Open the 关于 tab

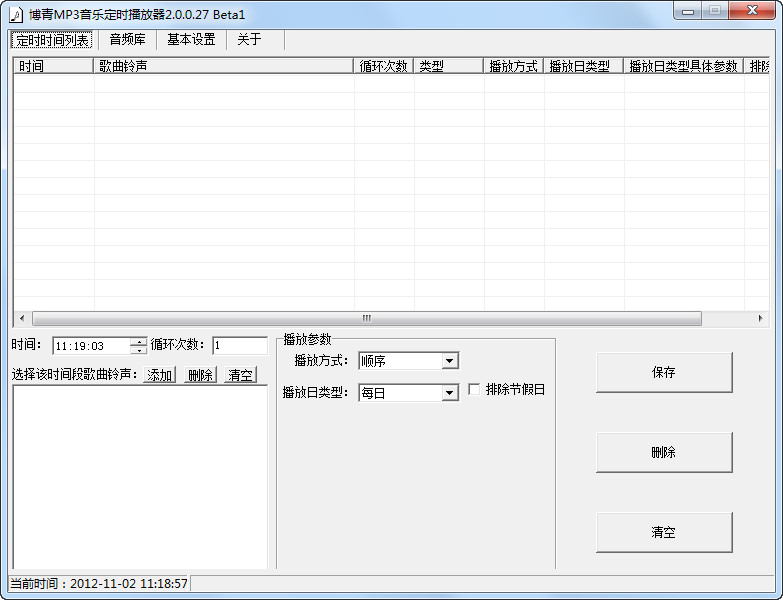249,39
